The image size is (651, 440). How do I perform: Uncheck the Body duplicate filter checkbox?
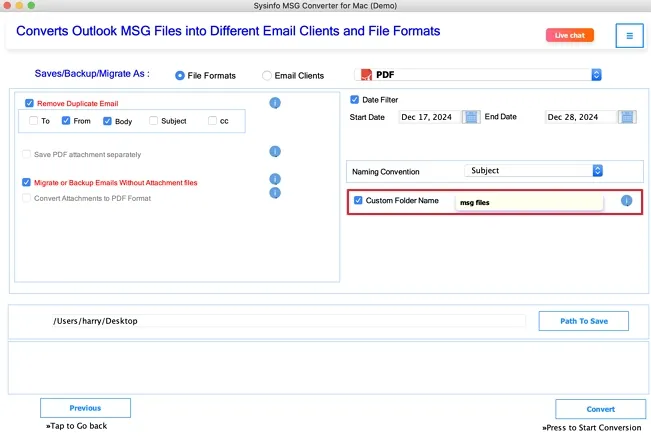coord(107,121)
